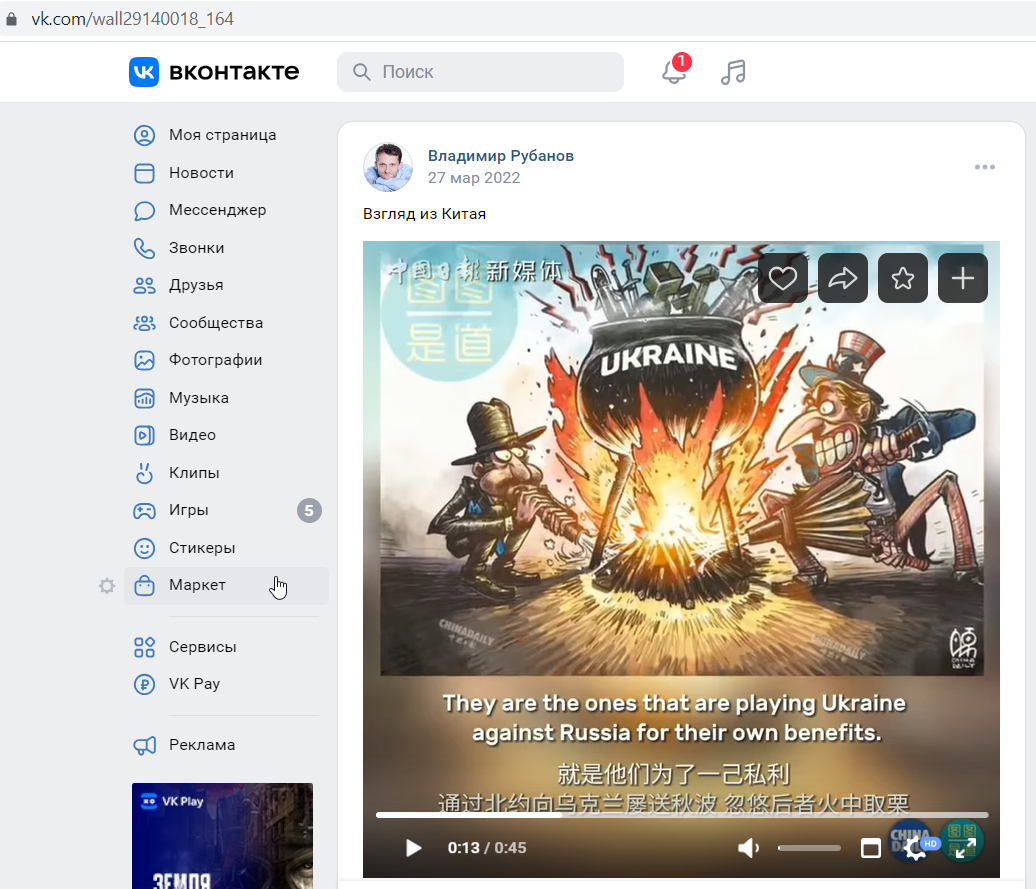Open the VKontakte logo home link

point(214,71)
